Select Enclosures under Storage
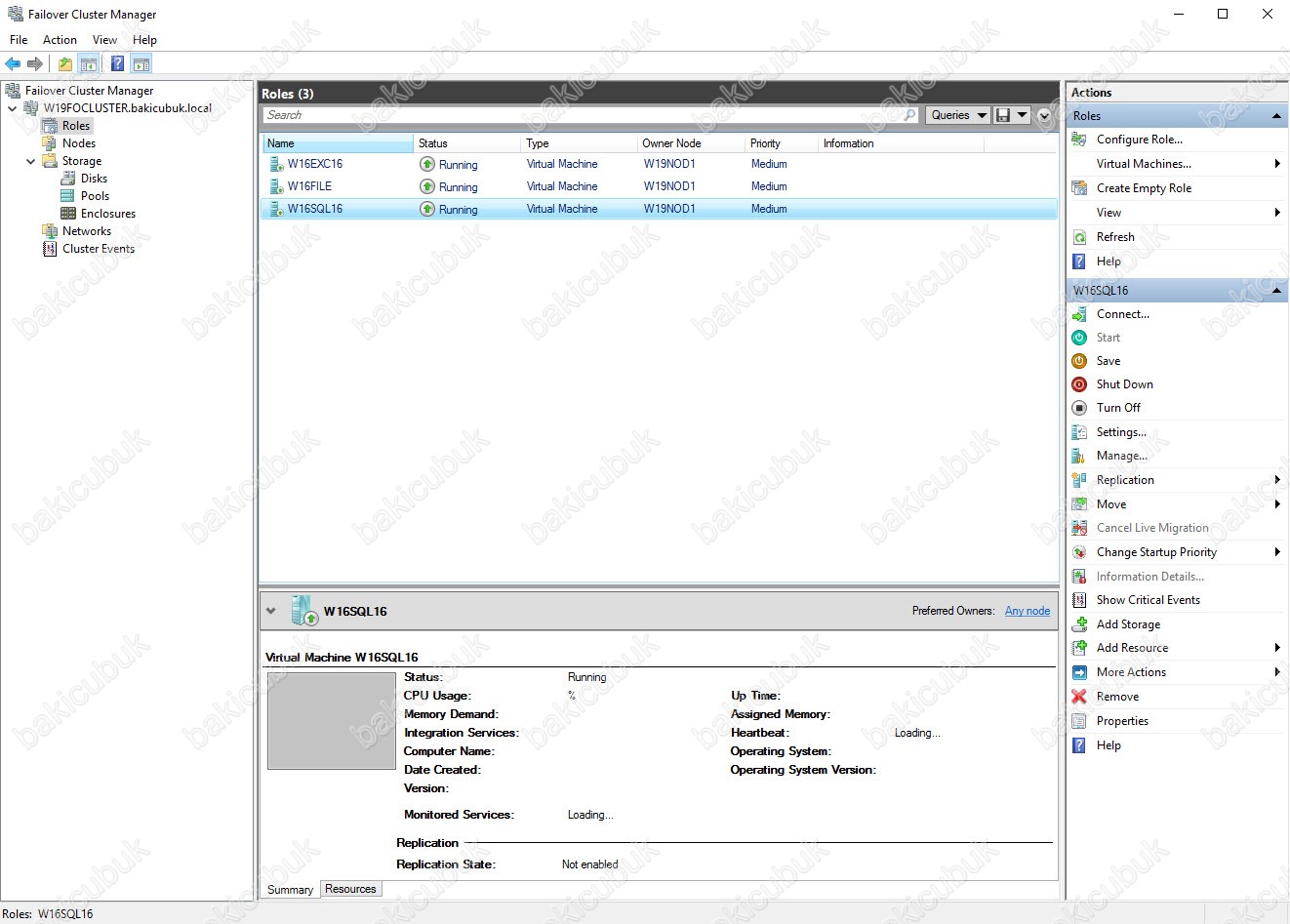Viewport: 1290px width, 924px height. tap(108, 214)
